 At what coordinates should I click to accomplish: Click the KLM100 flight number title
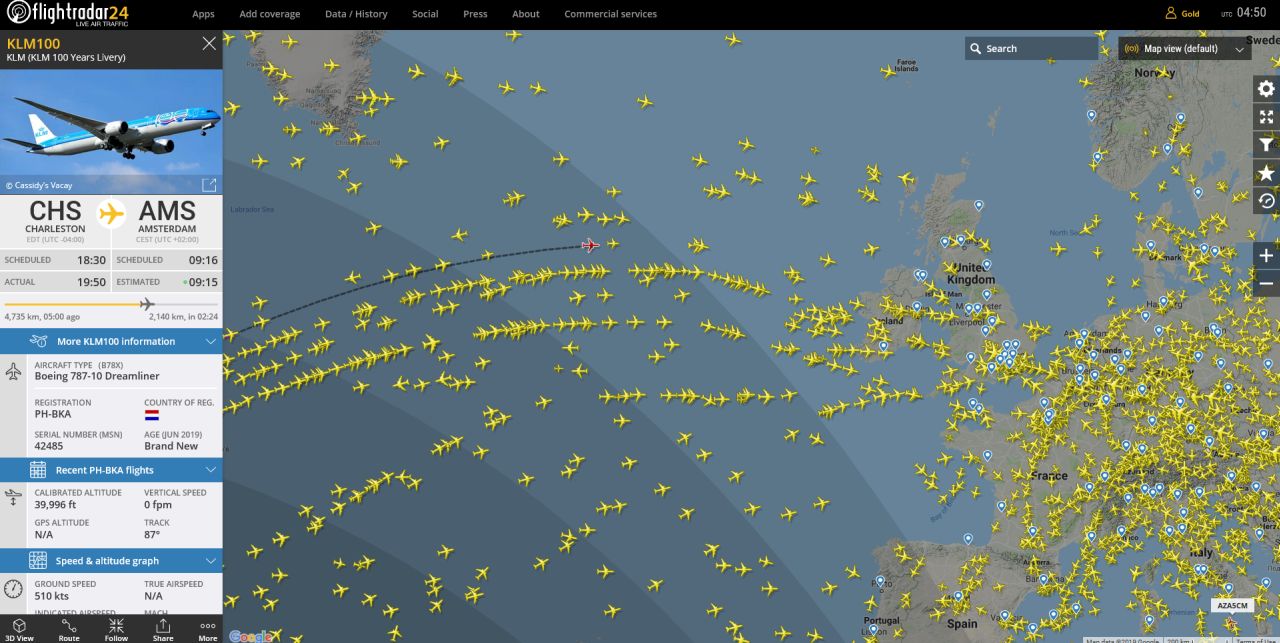(33, 43)
